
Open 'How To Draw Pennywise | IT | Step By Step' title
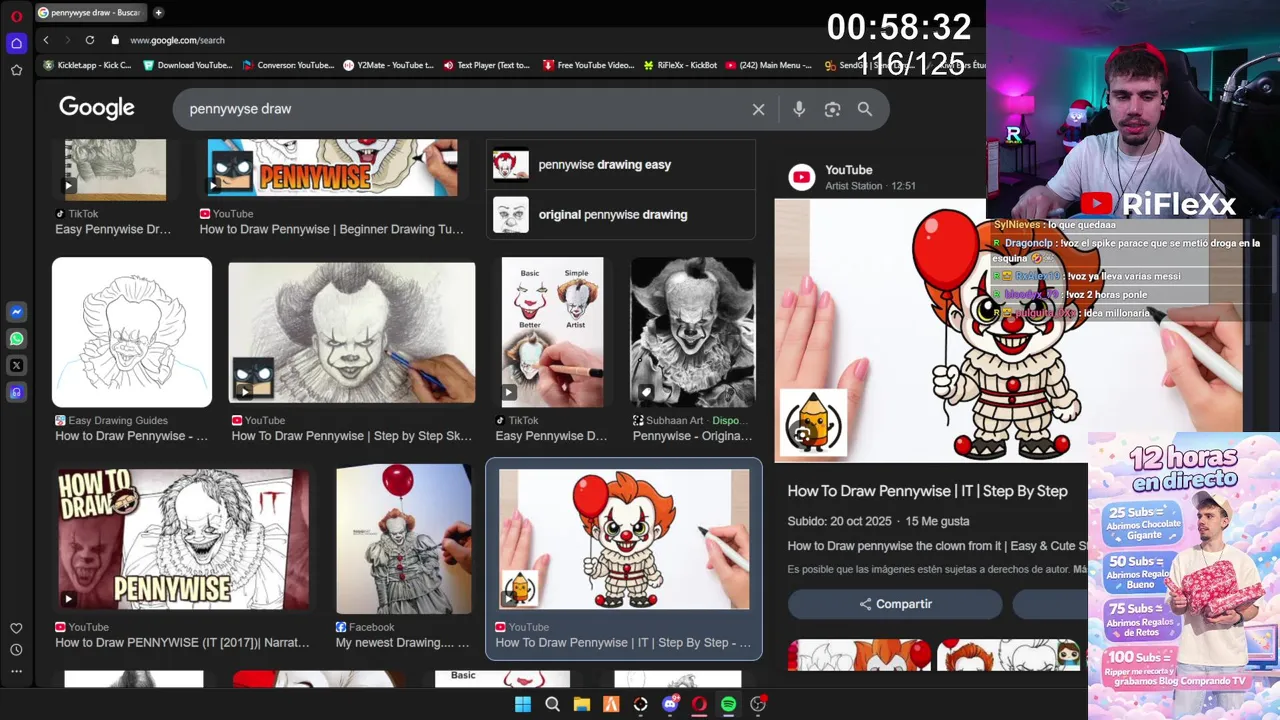[x=927, y=491]
